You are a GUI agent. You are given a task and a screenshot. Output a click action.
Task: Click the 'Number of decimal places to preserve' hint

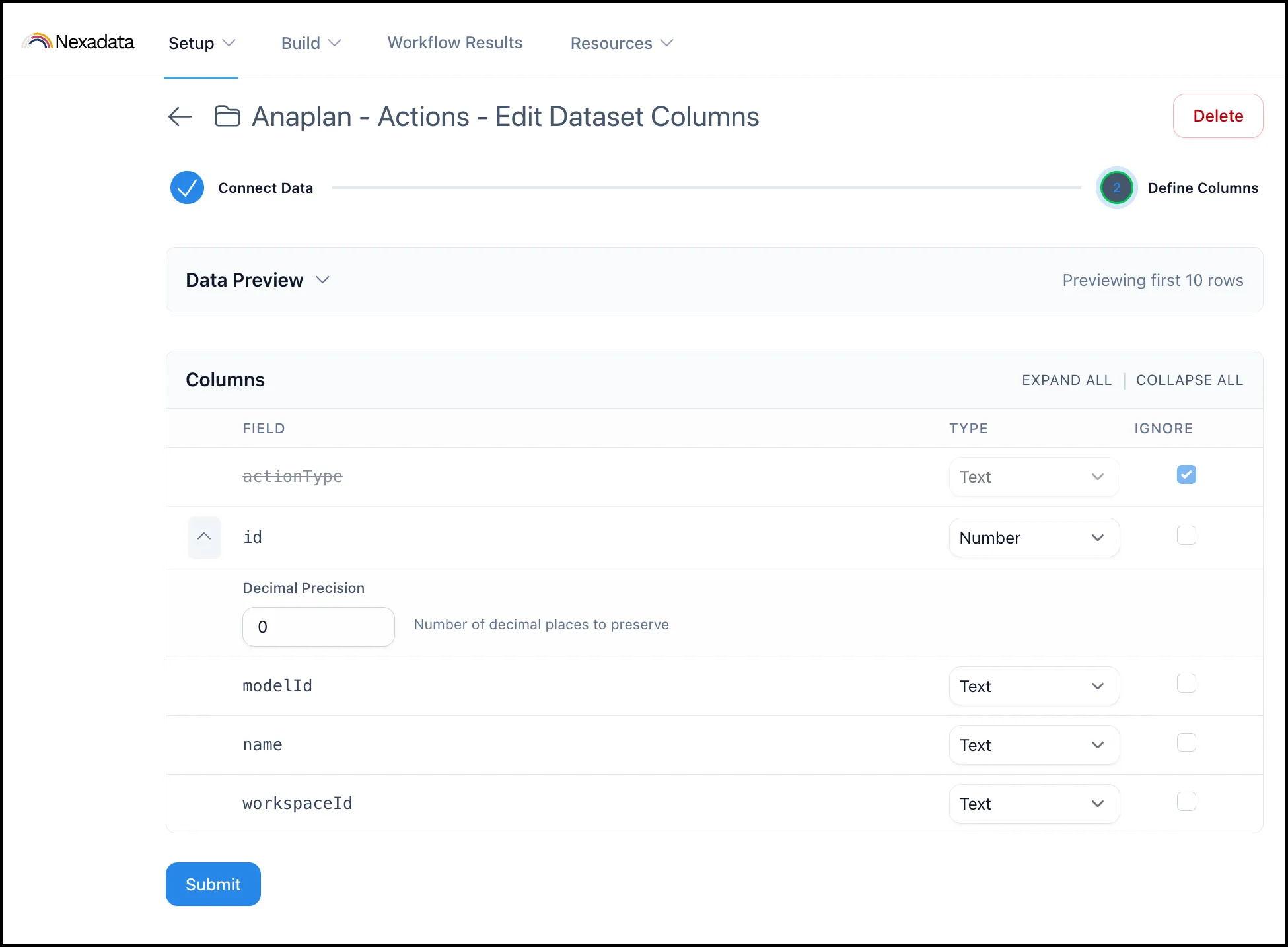pyautogui.click(x=541, y=625)
